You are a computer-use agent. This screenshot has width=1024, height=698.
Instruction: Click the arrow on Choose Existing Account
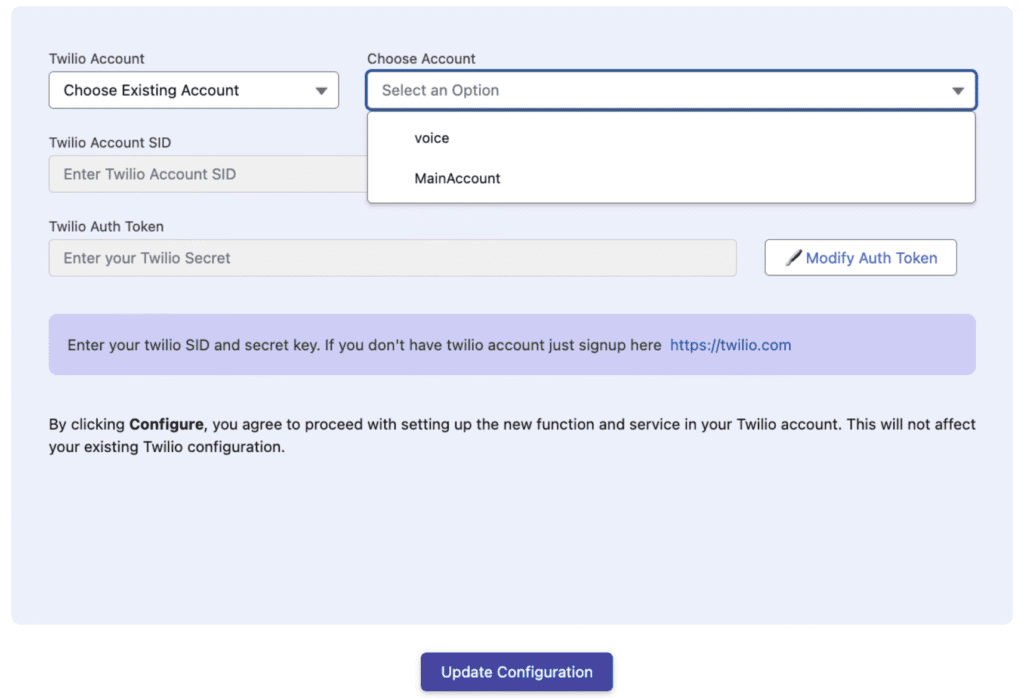pyautogui.click(x=321, y=91)
